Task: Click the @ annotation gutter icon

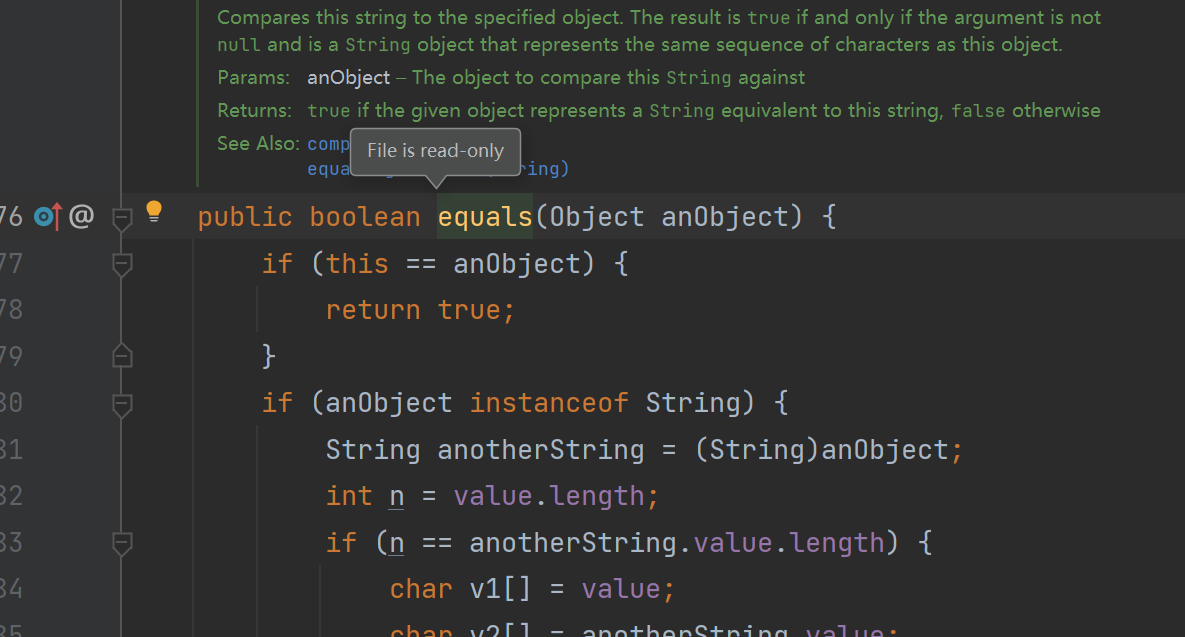Action: [x=81, y=216]
